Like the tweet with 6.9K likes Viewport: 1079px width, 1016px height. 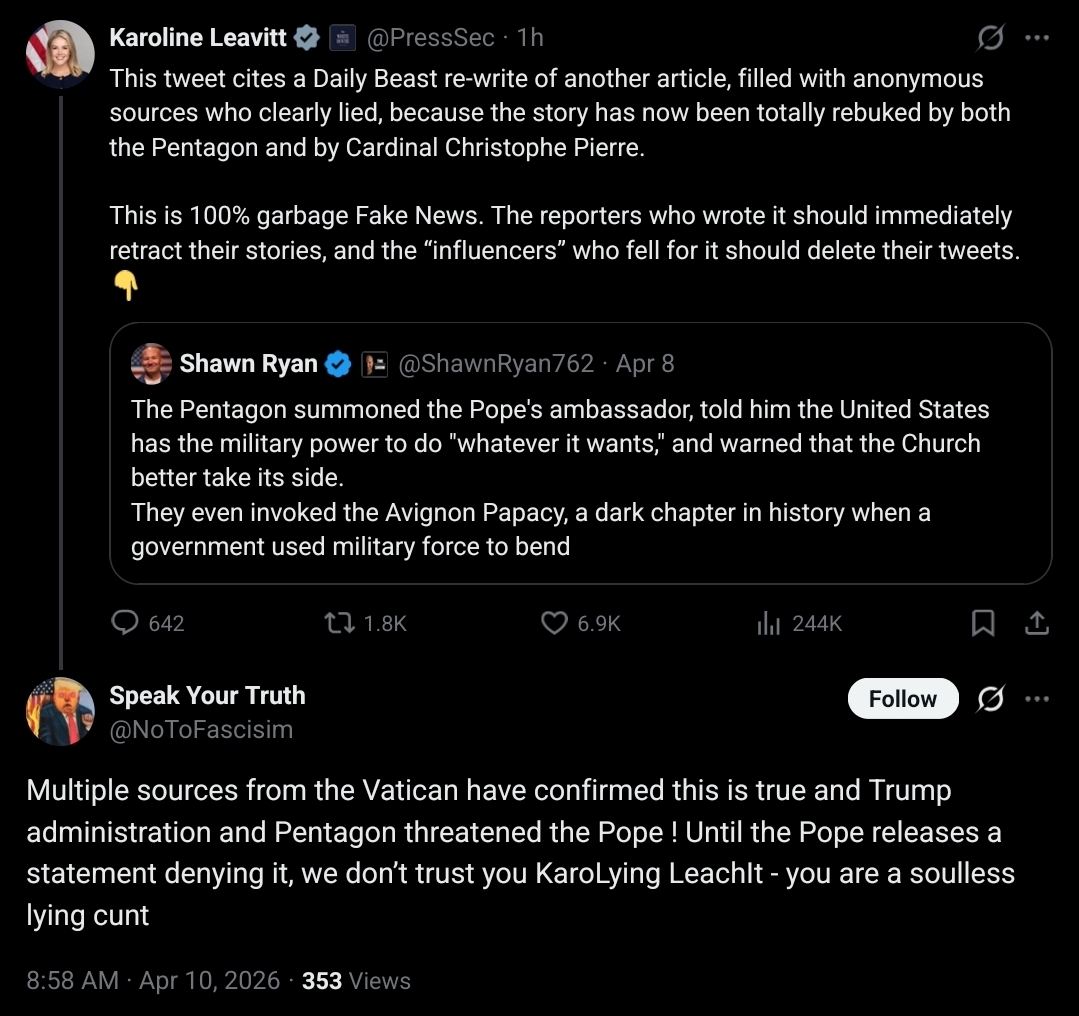point(554,623)
